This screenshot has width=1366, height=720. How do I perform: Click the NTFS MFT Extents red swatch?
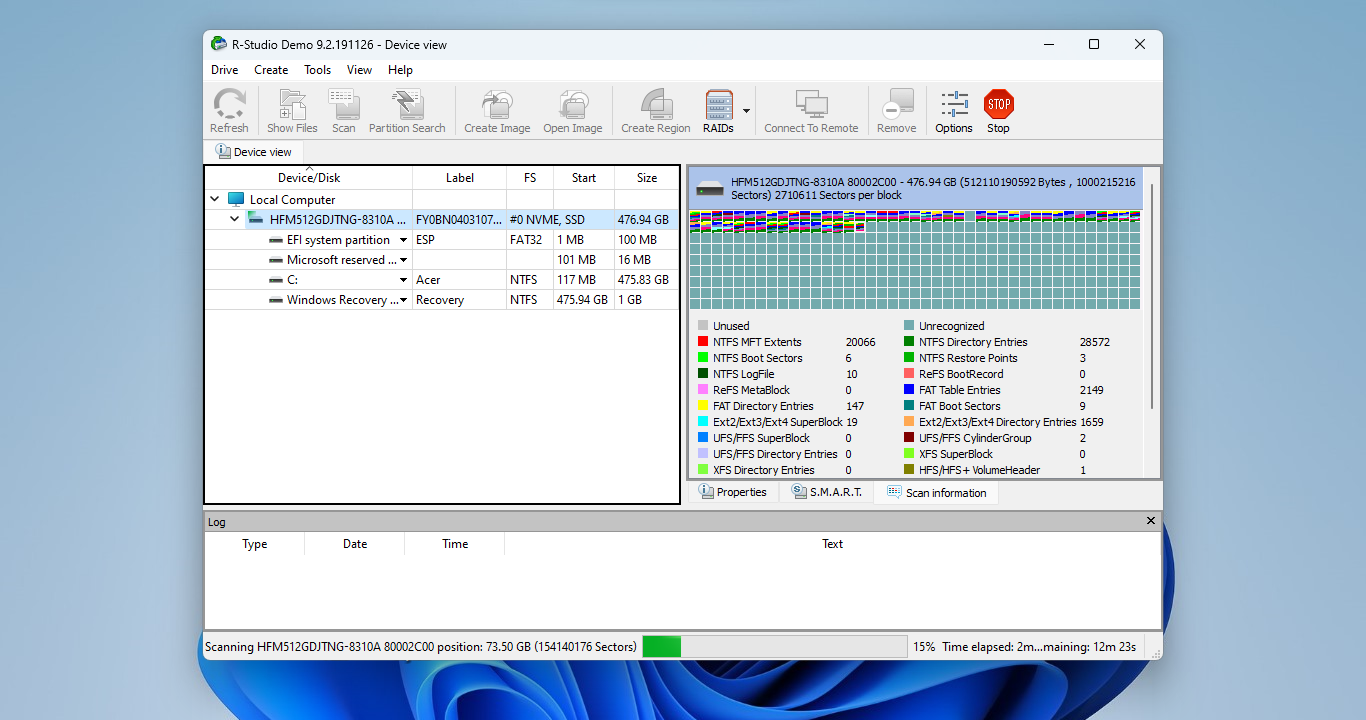point(703,342)
